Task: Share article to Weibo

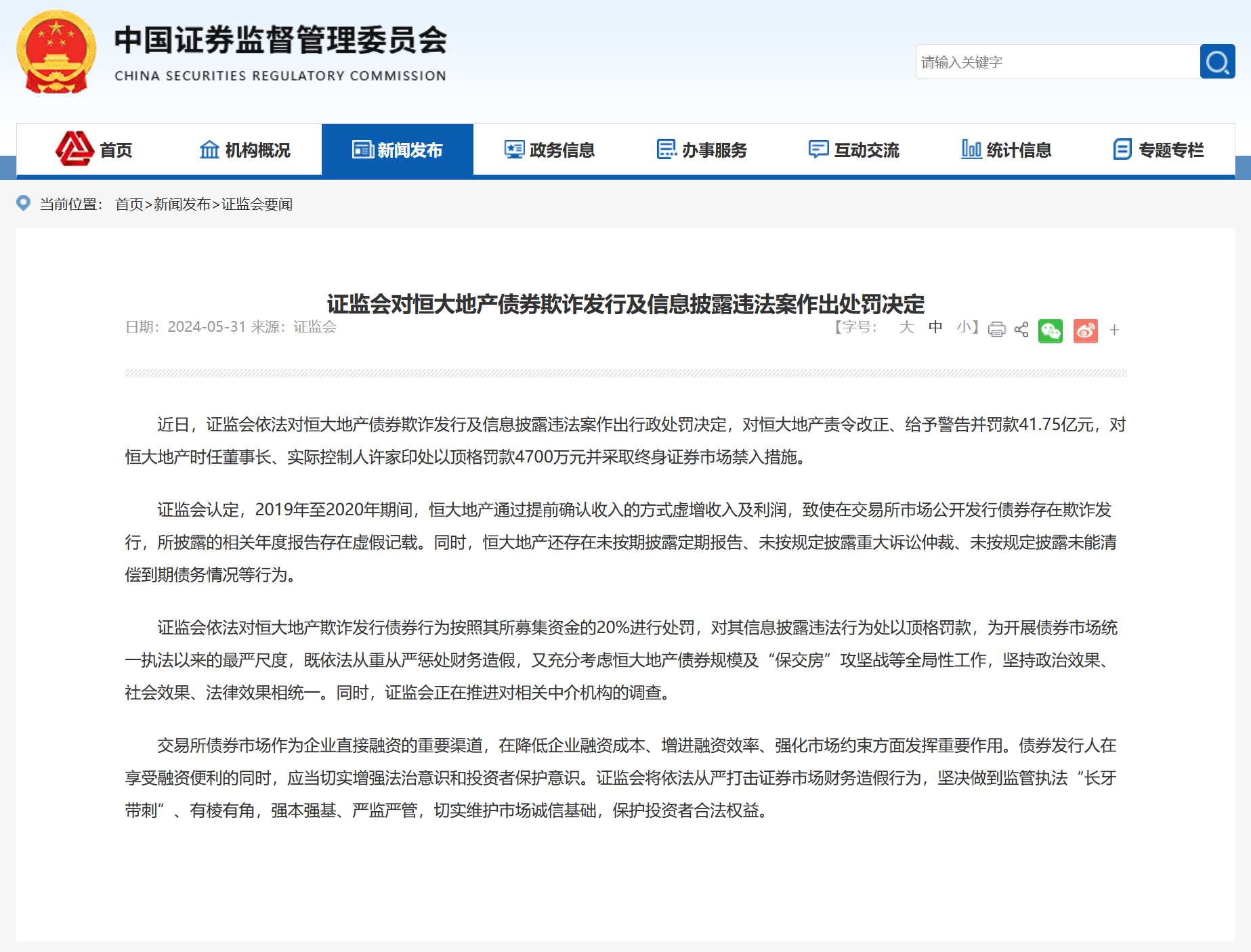Action: point(1086,331)
